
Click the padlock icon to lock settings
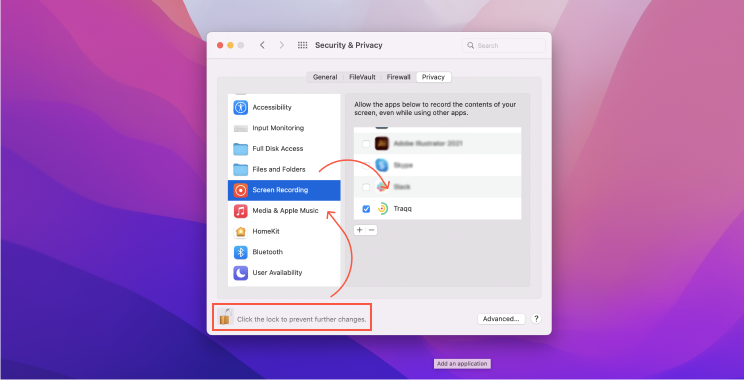(x=225, y=316)
